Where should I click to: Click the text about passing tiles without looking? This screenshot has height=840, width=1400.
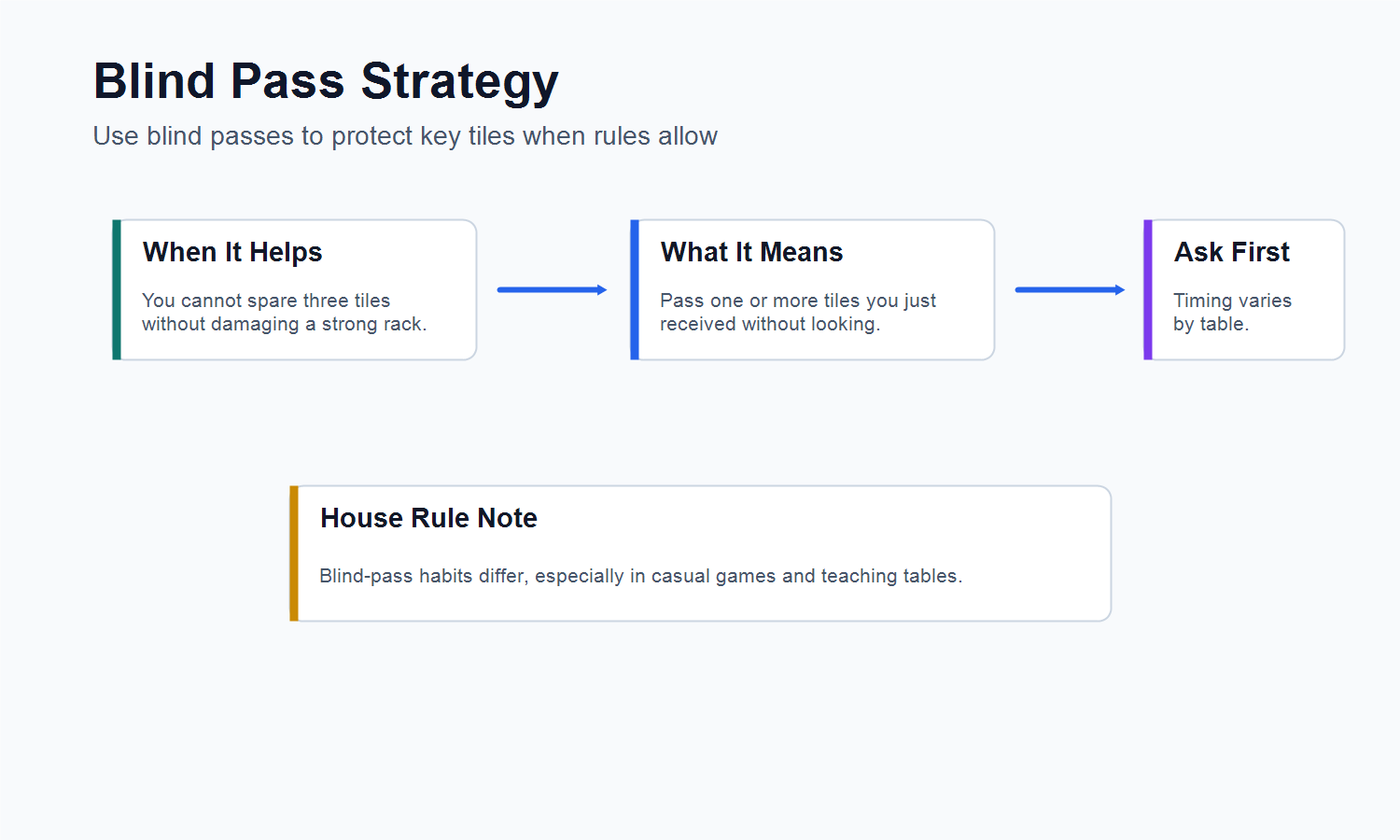pos(798,312)
